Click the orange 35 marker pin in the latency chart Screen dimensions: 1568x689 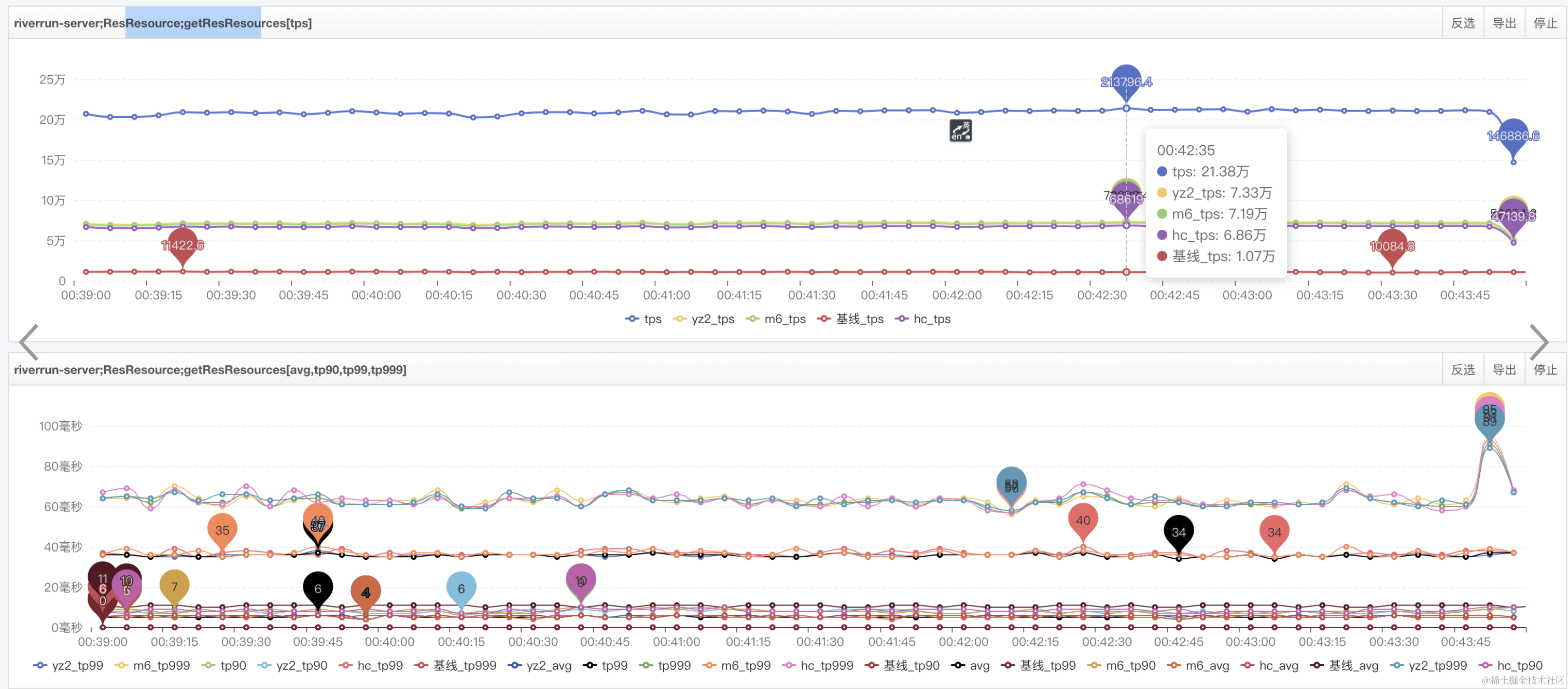(222, 529)
